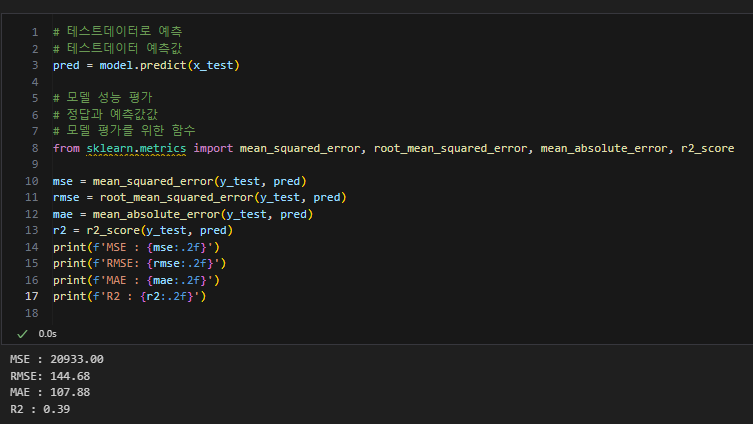753x424 pixels.
Task: Click the print statement for MSE
Action: (136, 247)
